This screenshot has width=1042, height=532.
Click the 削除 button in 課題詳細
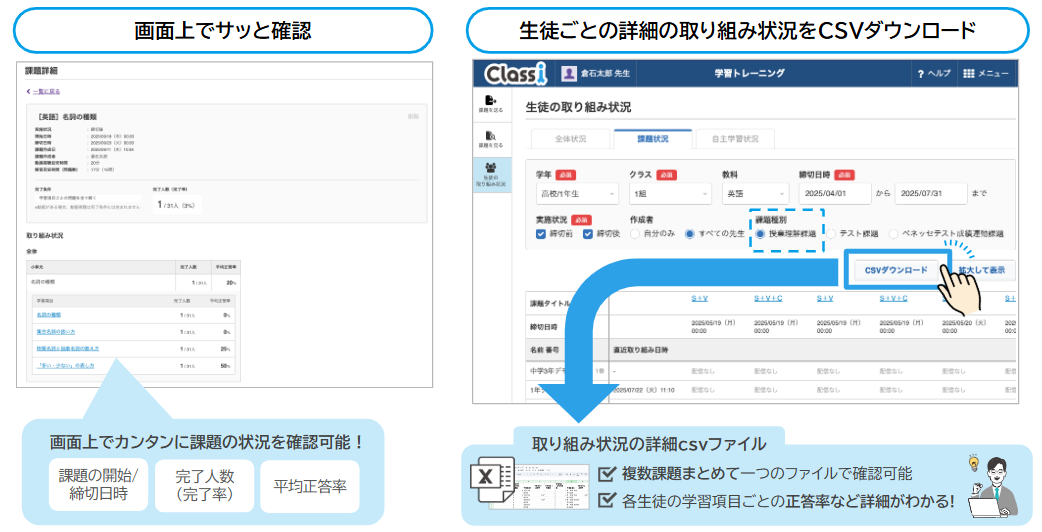(413, 116)
